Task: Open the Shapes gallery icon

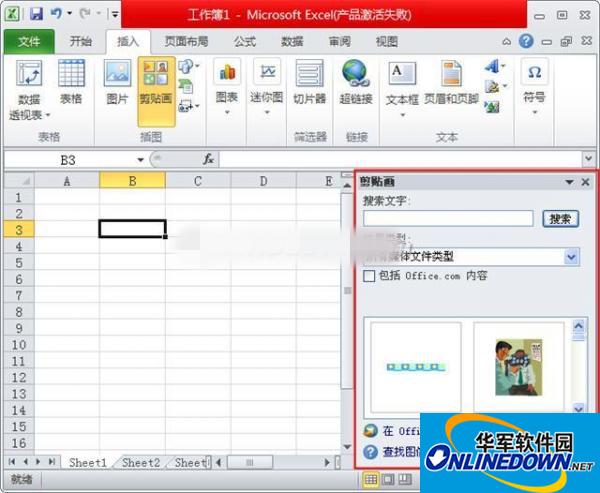Action: click(186, 67)
